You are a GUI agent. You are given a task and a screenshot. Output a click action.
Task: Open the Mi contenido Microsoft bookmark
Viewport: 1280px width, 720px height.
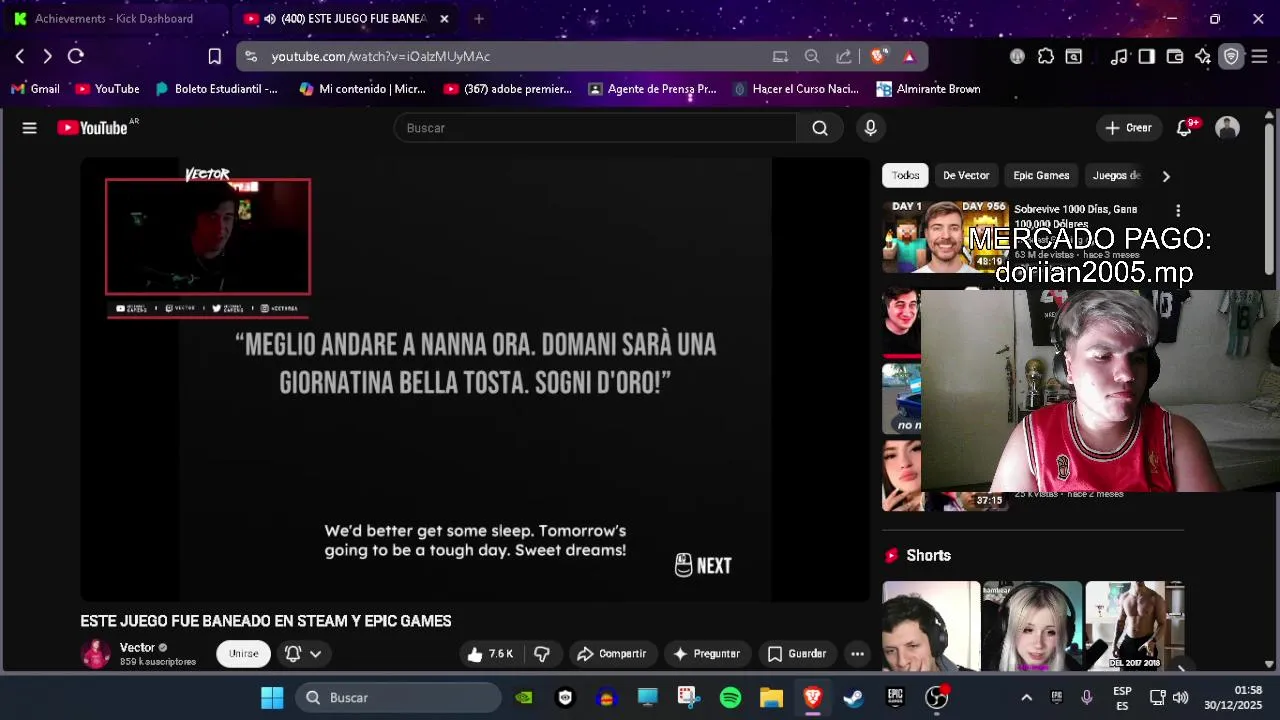click(x=362, y=89)
